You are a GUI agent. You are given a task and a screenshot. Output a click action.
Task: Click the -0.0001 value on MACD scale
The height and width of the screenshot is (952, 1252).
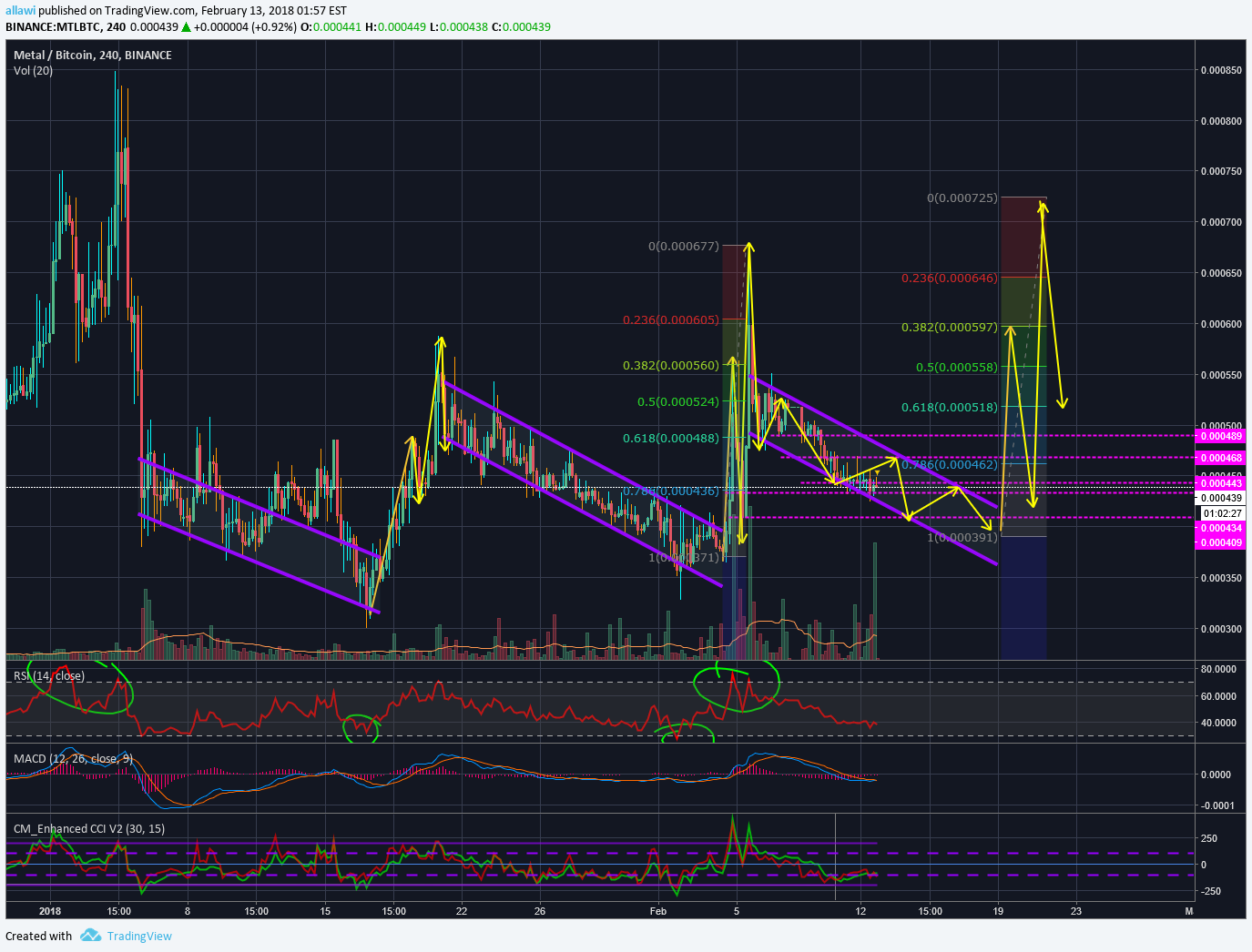tap(1217, 805)
